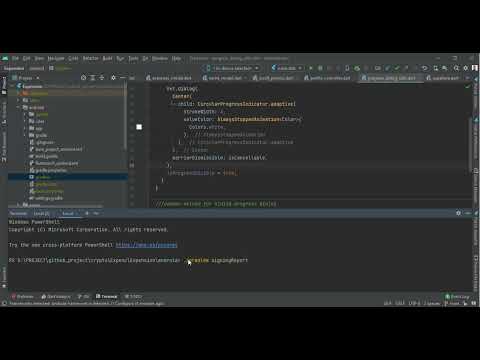Open Project panel gear options
480x360 pixels.
click(x=113, y=78)
